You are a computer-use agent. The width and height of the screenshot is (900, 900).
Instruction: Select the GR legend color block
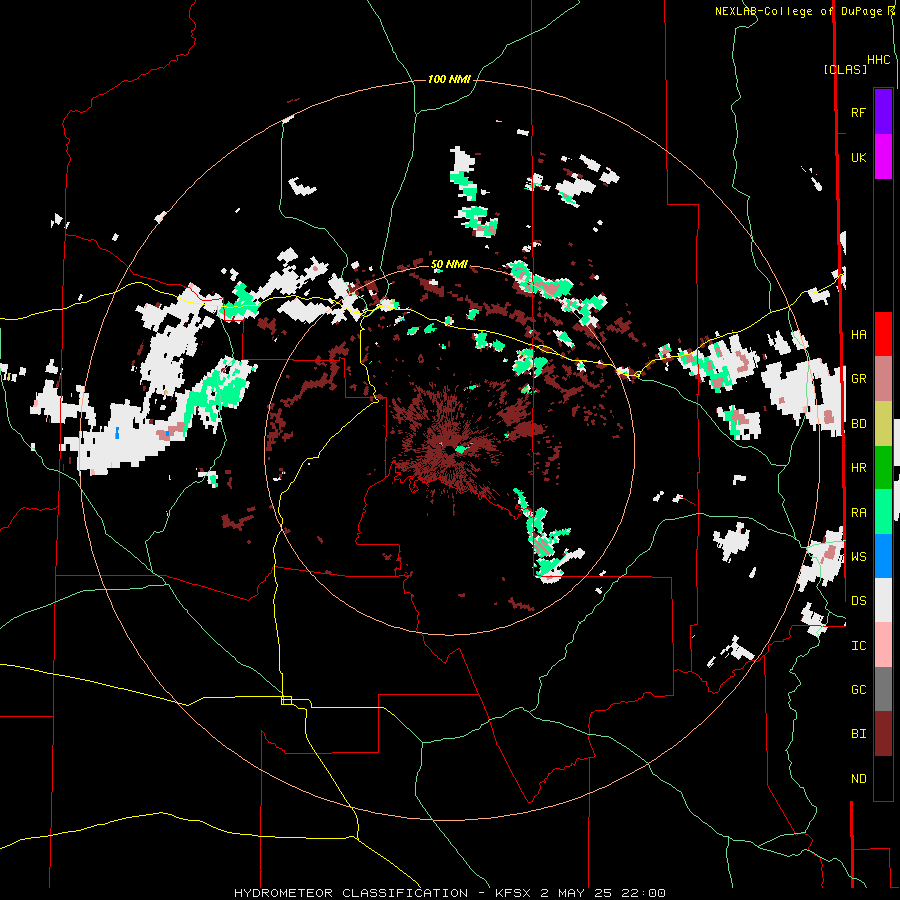[883, 379]
